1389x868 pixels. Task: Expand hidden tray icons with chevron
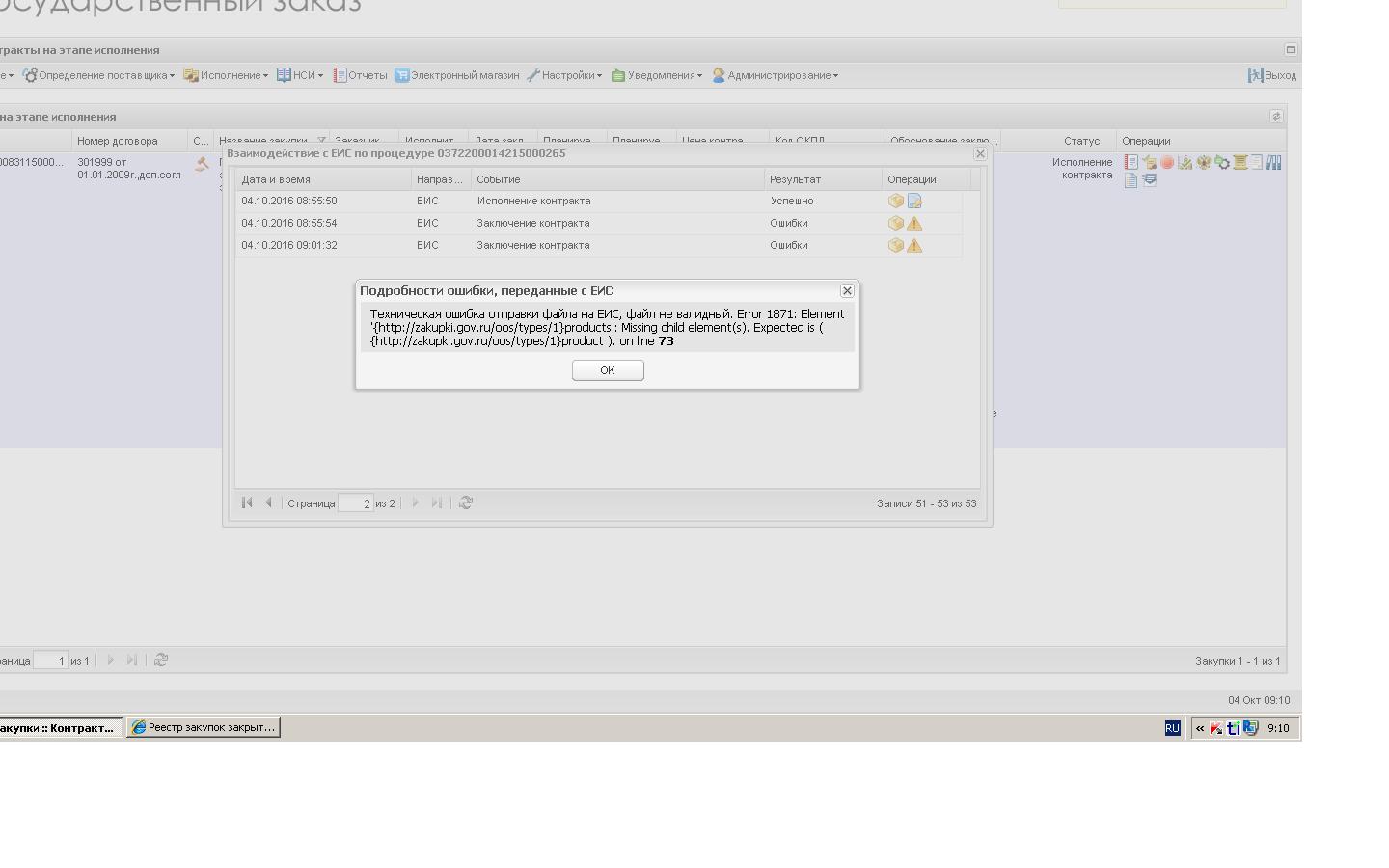click(x=1200, y=728)
